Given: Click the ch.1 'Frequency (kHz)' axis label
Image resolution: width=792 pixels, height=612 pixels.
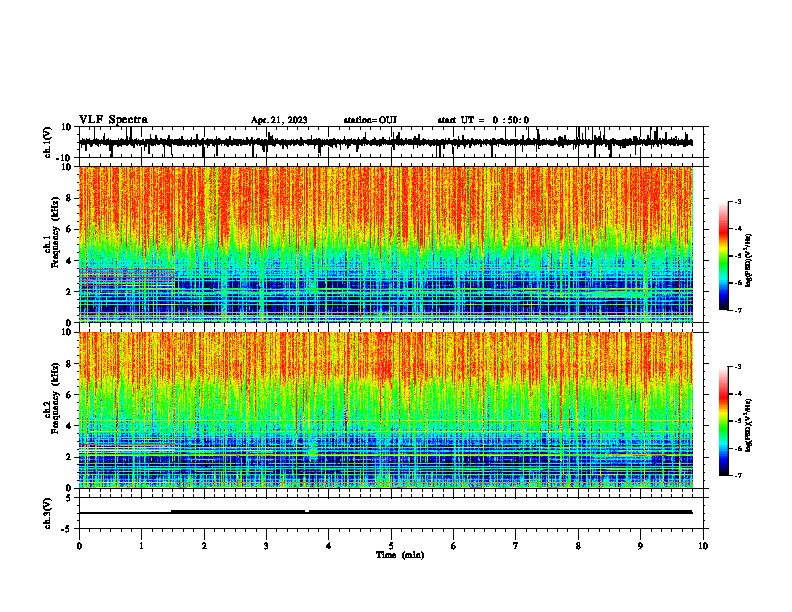Looking at the screenshot, I should (x=55, y=233).
